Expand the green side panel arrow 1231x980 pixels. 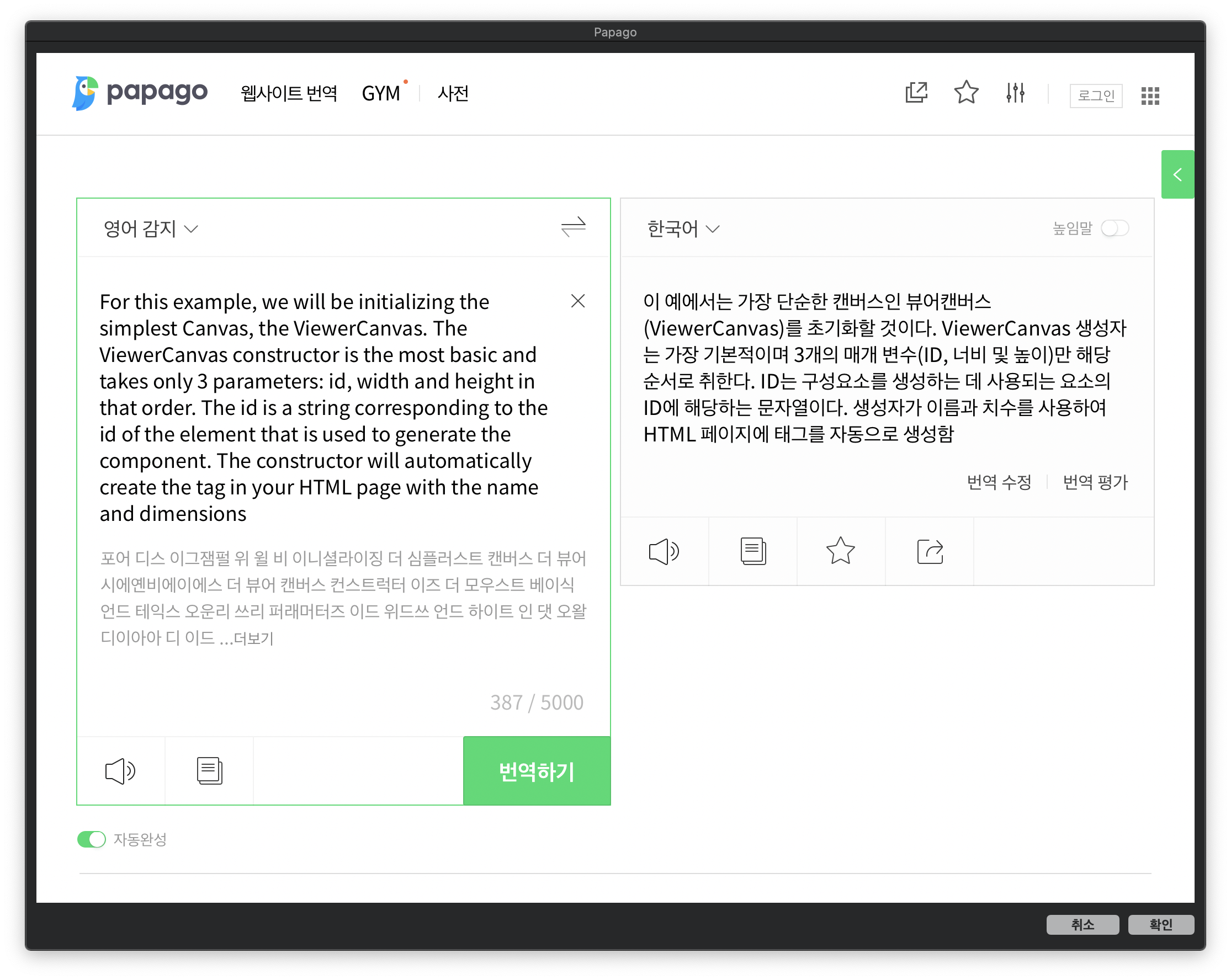1177,175
